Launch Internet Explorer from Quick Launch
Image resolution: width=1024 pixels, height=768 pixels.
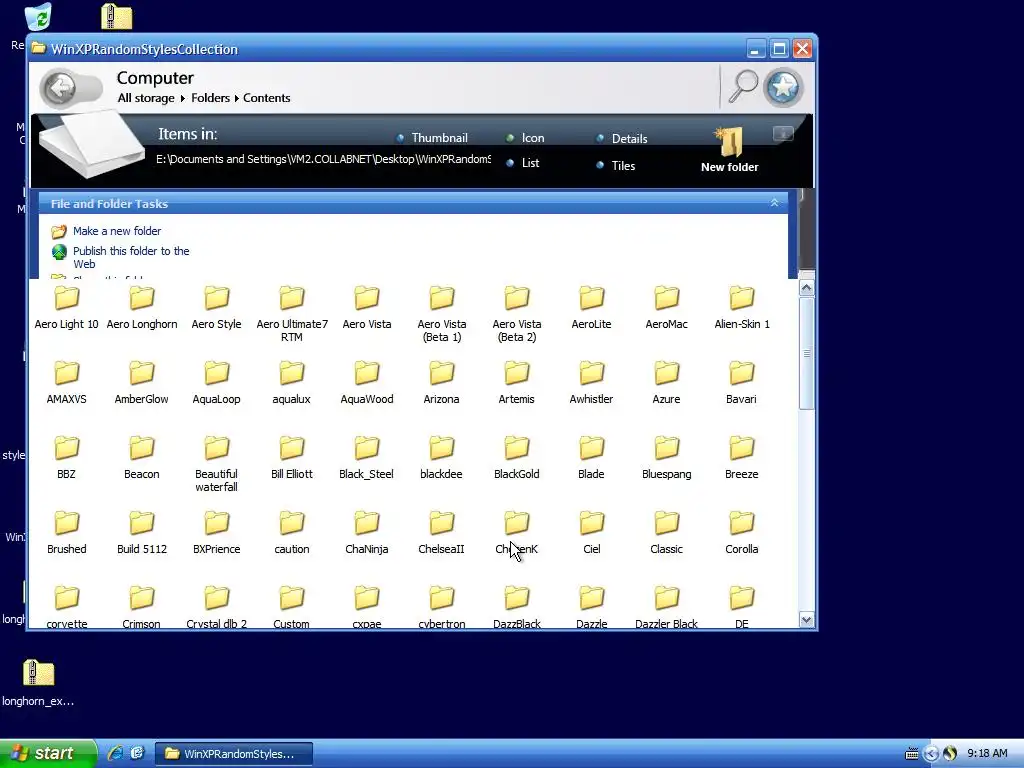[115, 753]
